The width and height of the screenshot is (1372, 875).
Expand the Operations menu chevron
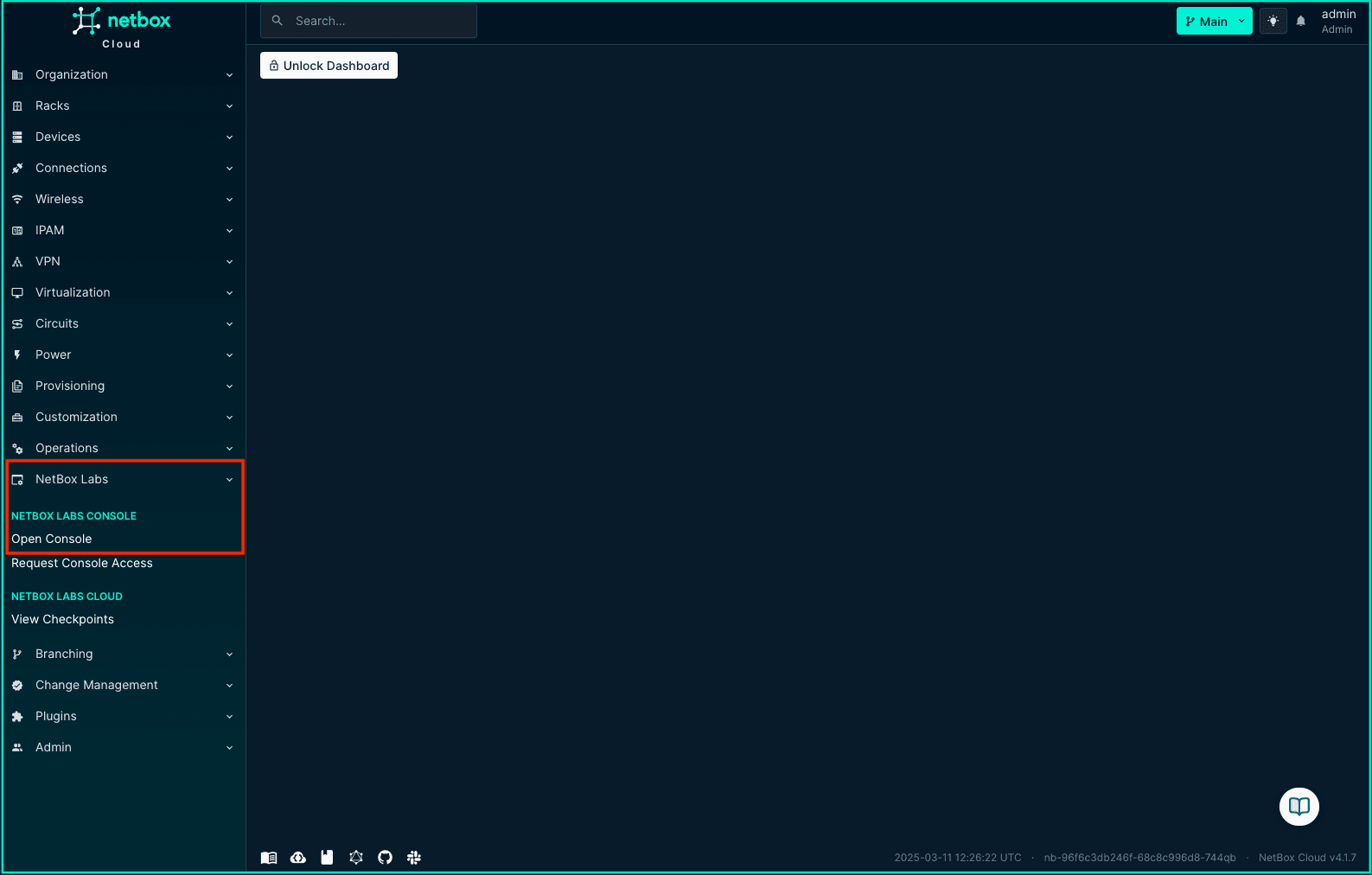click(x=230, y=449)
